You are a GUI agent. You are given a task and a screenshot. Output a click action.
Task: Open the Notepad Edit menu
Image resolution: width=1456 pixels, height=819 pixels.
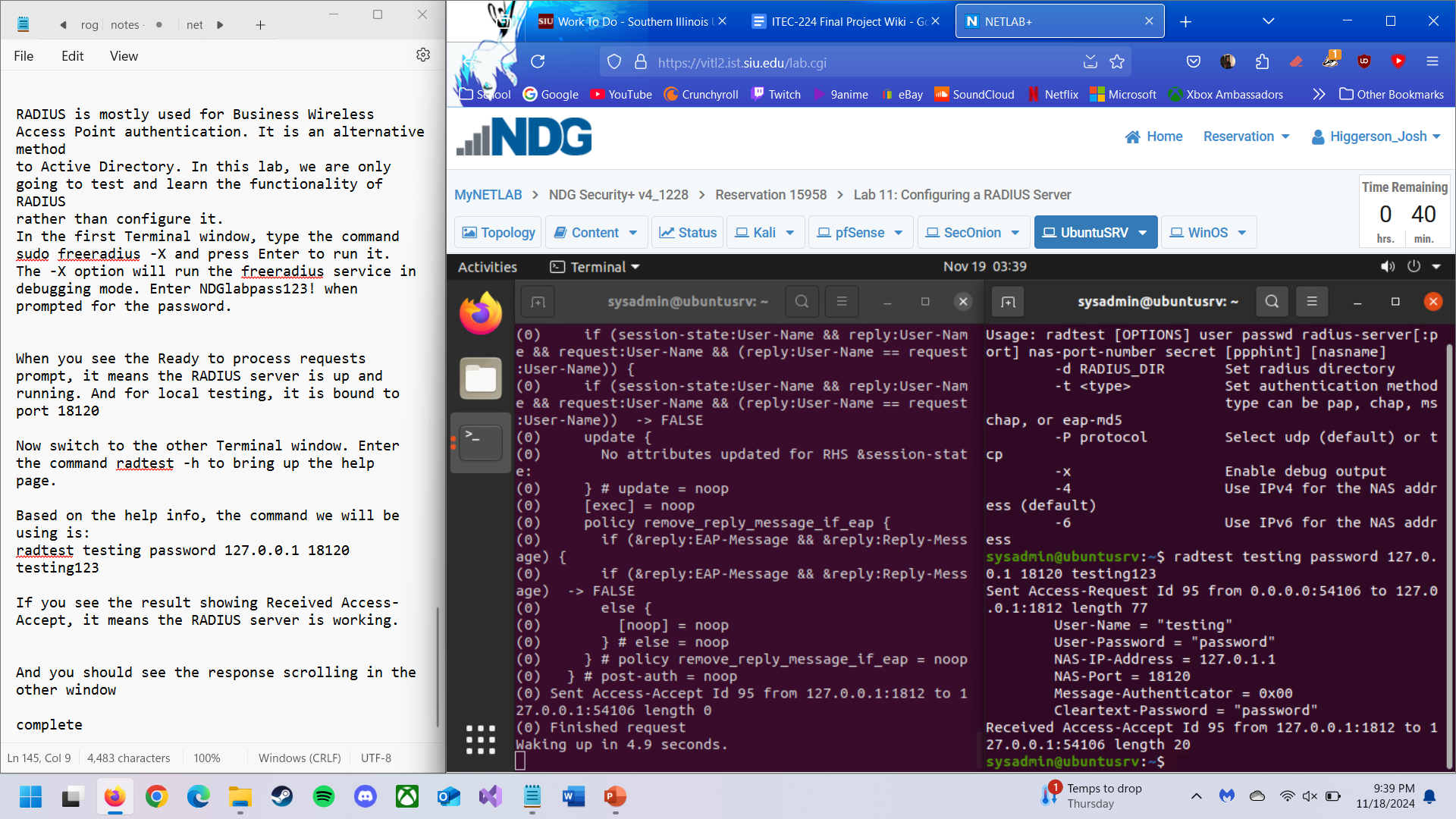click(x=72, y=56)
